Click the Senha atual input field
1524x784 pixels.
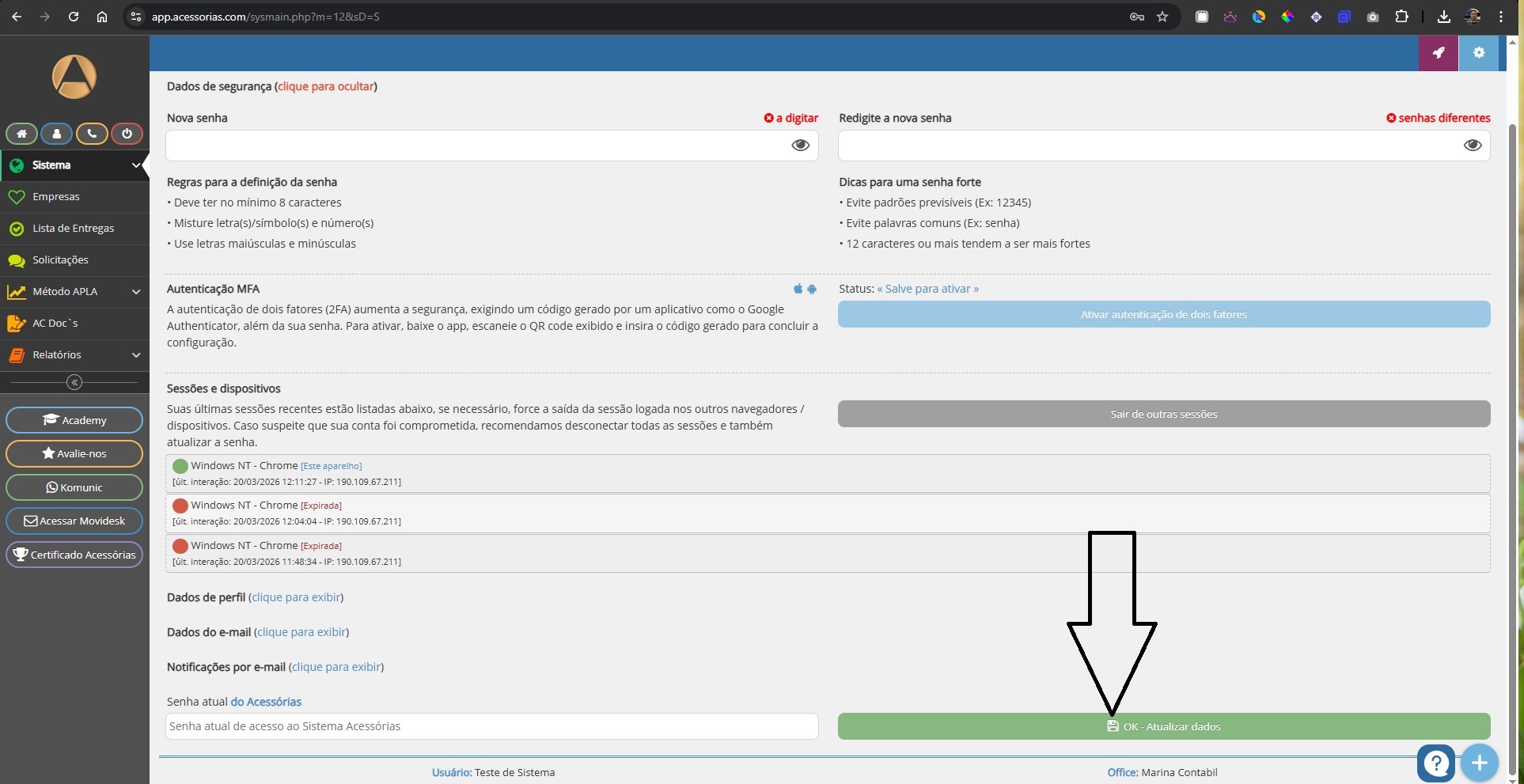491,726
